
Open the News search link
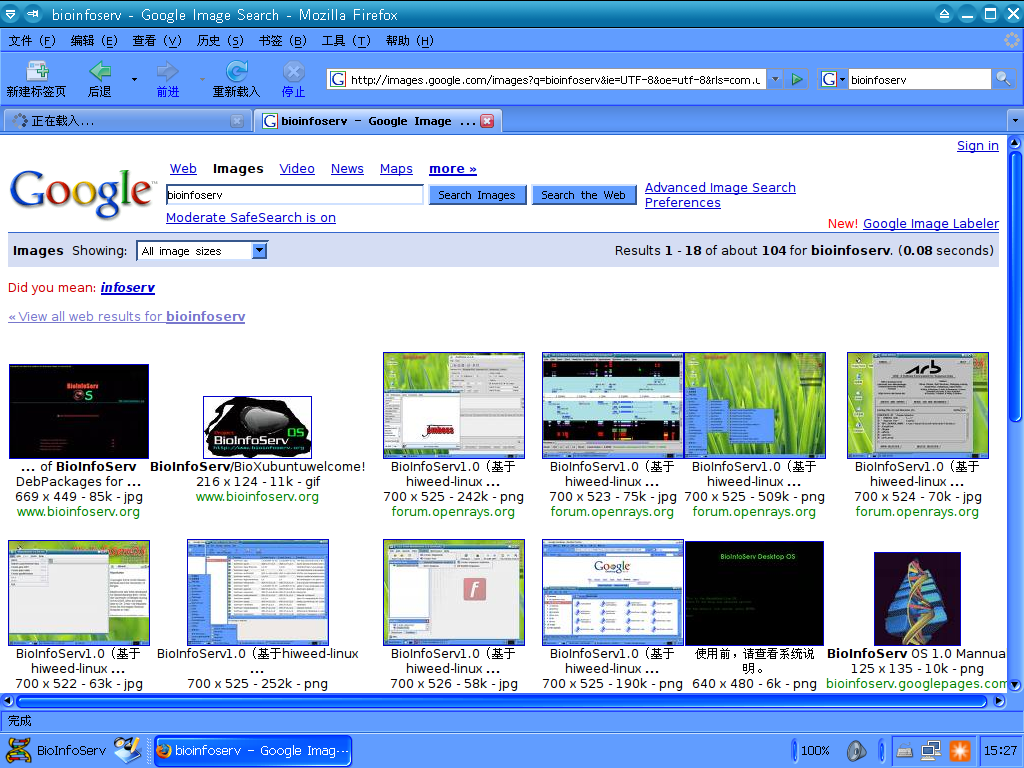[x=347, y=168]
